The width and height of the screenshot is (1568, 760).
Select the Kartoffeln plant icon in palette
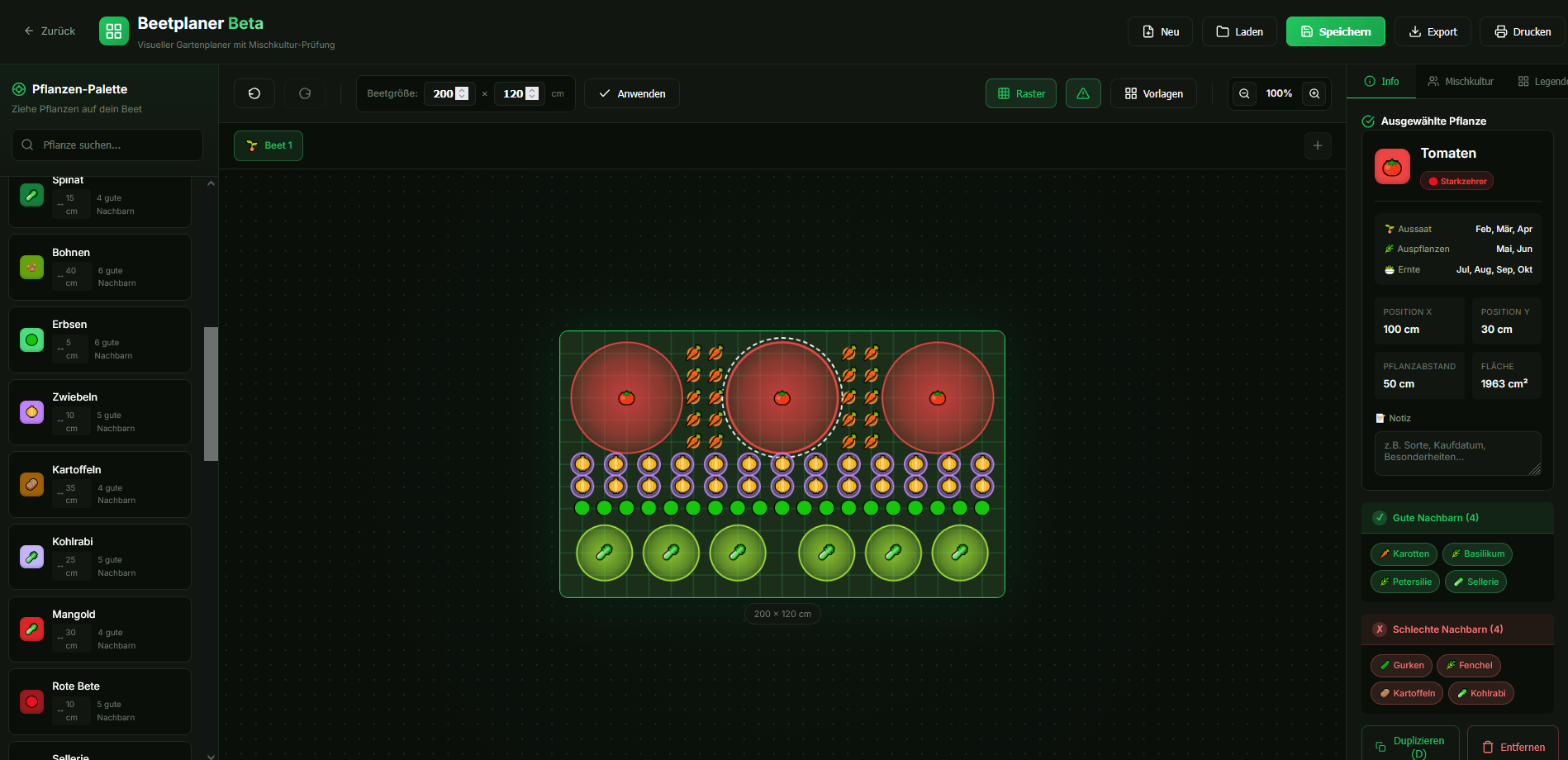coord(31,484)
